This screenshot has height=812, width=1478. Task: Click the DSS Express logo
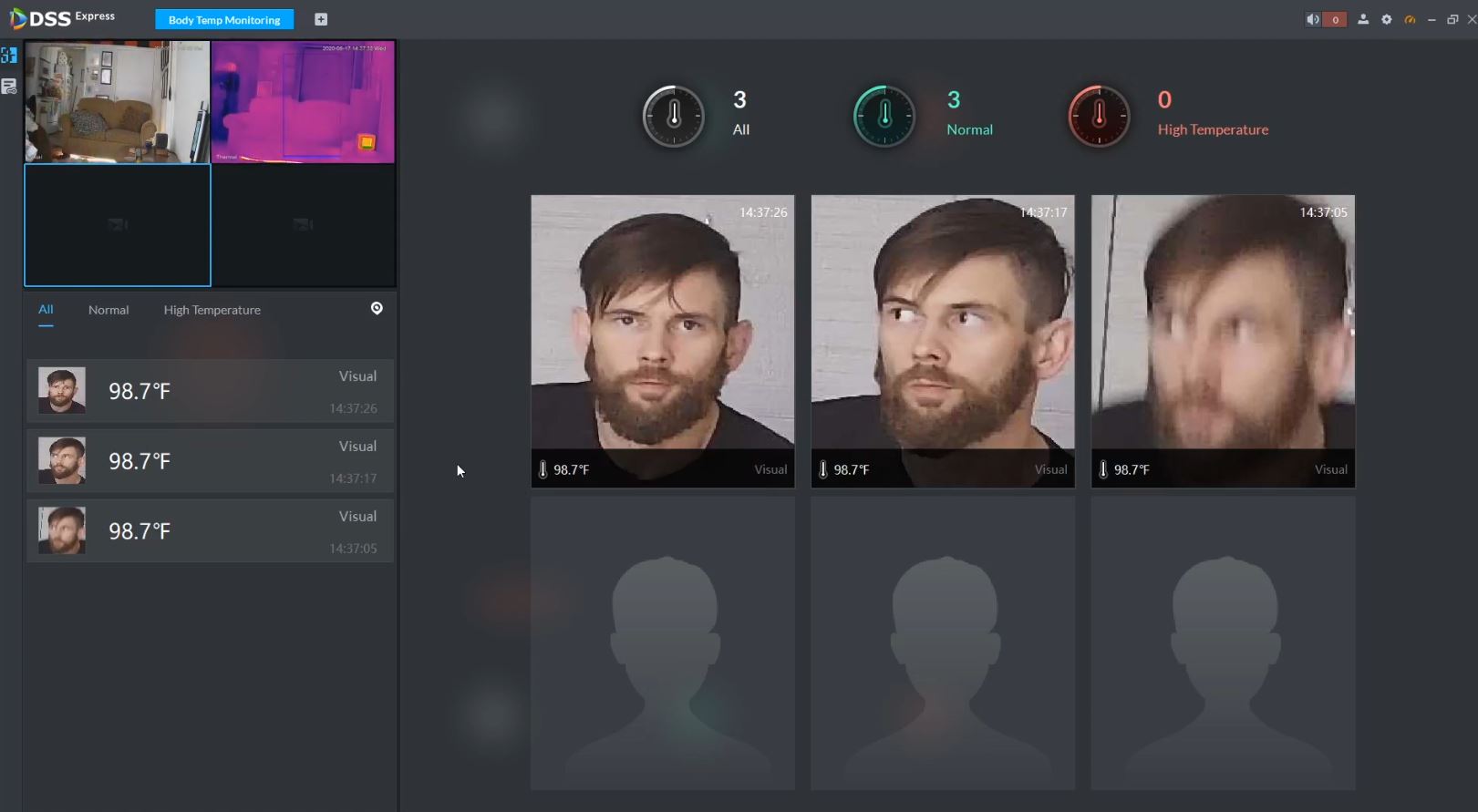[x=62, y=18]
